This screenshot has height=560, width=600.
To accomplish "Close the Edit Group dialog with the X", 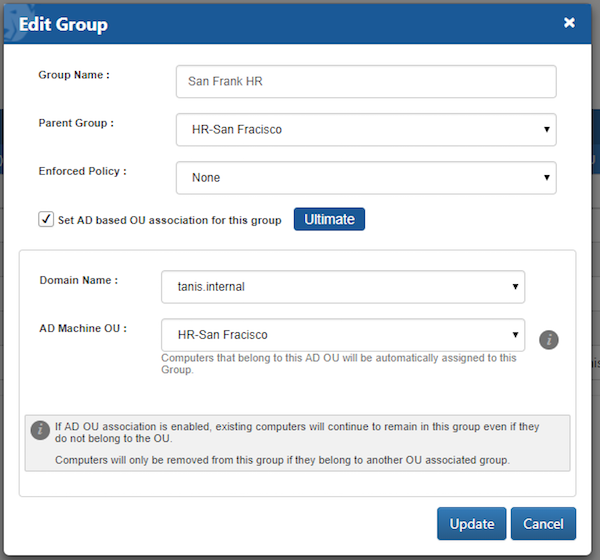I will point(569,22).
